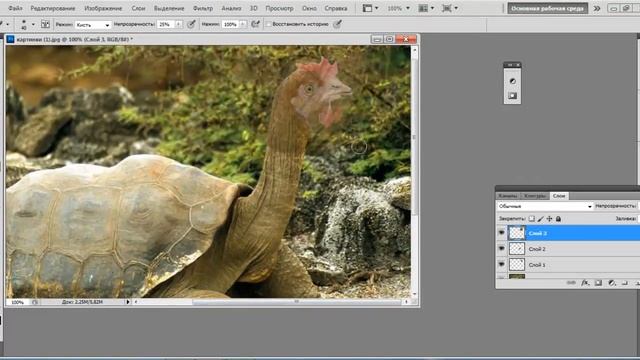Open the Режим blending mode dropdown showing Кисть
Screen dimensions: 640x360
[93, 25]
